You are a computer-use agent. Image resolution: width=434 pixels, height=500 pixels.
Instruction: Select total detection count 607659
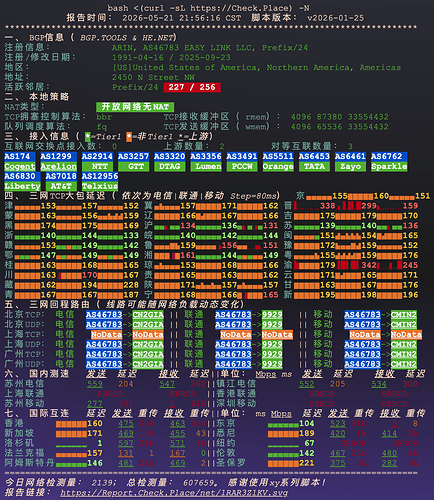point(198,483)
